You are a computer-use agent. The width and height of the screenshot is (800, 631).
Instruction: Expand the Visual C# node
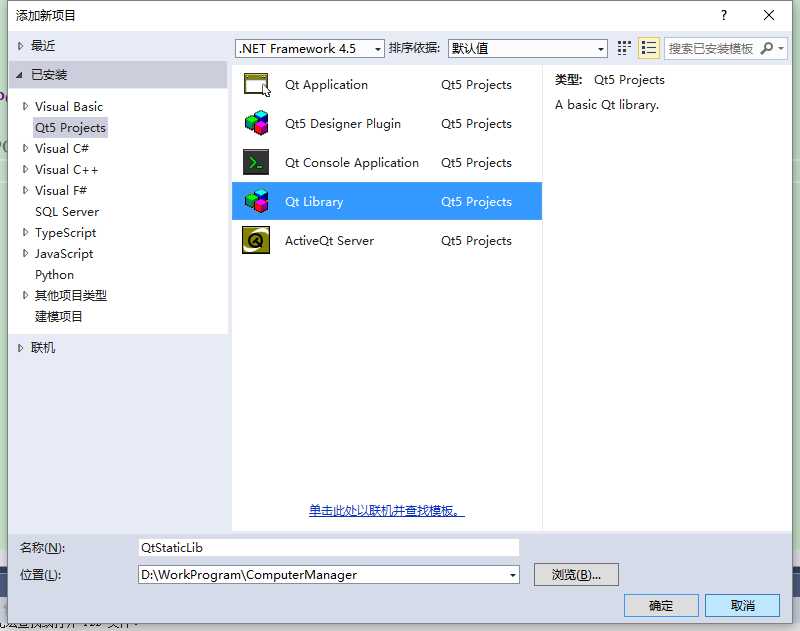pyautogui.click(x=25, y=148)
